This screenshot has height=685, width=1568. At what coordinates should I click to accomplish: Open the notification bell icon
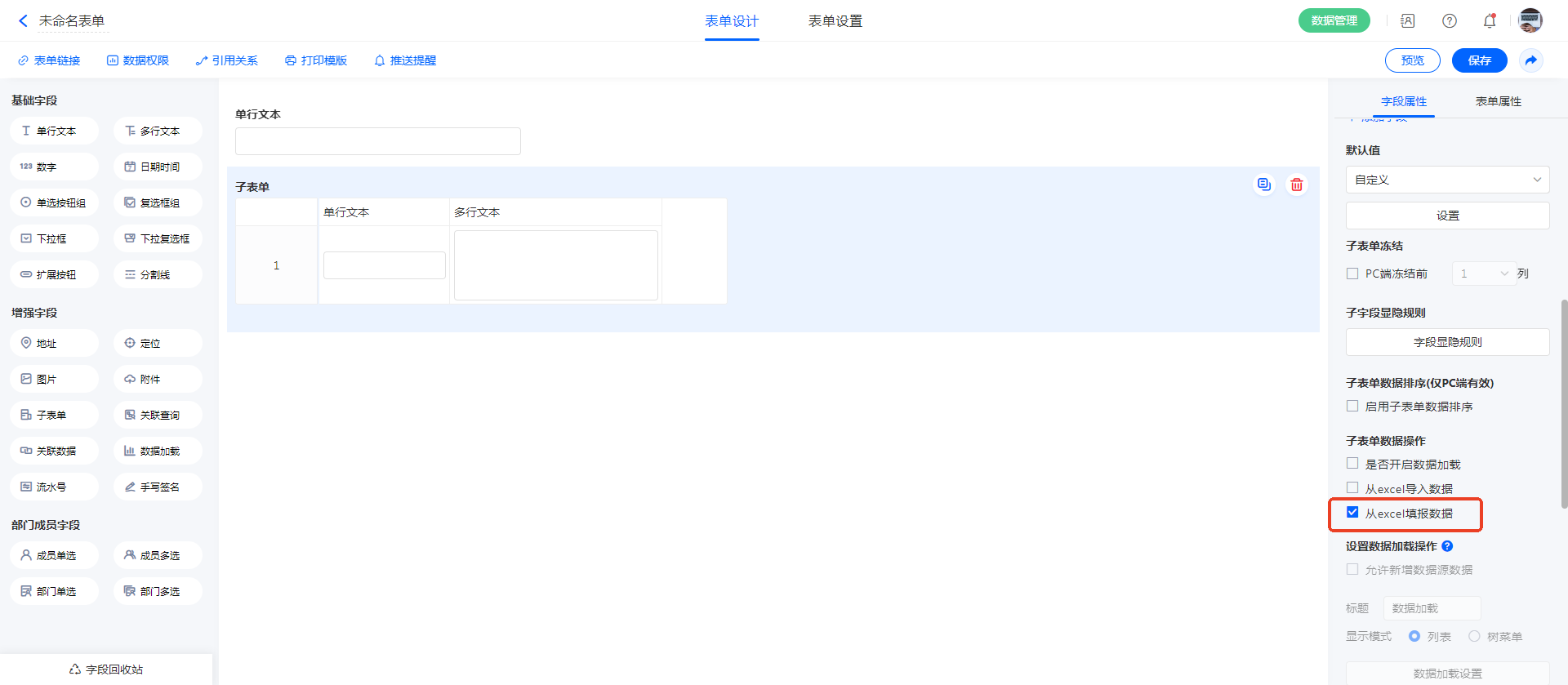pos(1489,21)
